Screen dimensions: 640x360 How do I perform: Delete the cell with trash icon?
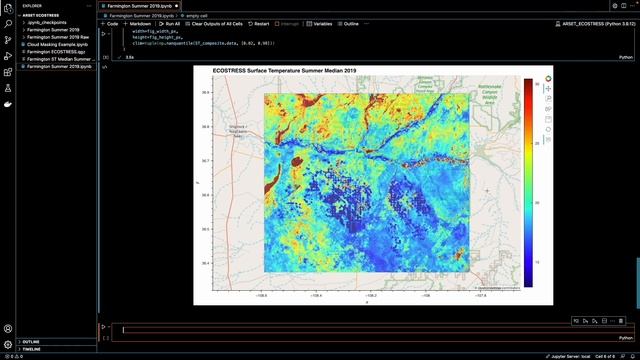(621, 321)
